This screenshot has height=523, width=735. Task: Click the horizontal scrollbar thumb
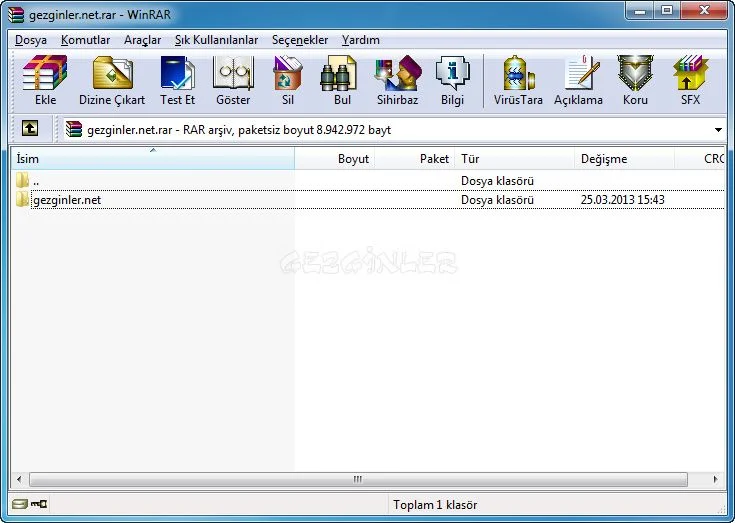click(357, 480)
